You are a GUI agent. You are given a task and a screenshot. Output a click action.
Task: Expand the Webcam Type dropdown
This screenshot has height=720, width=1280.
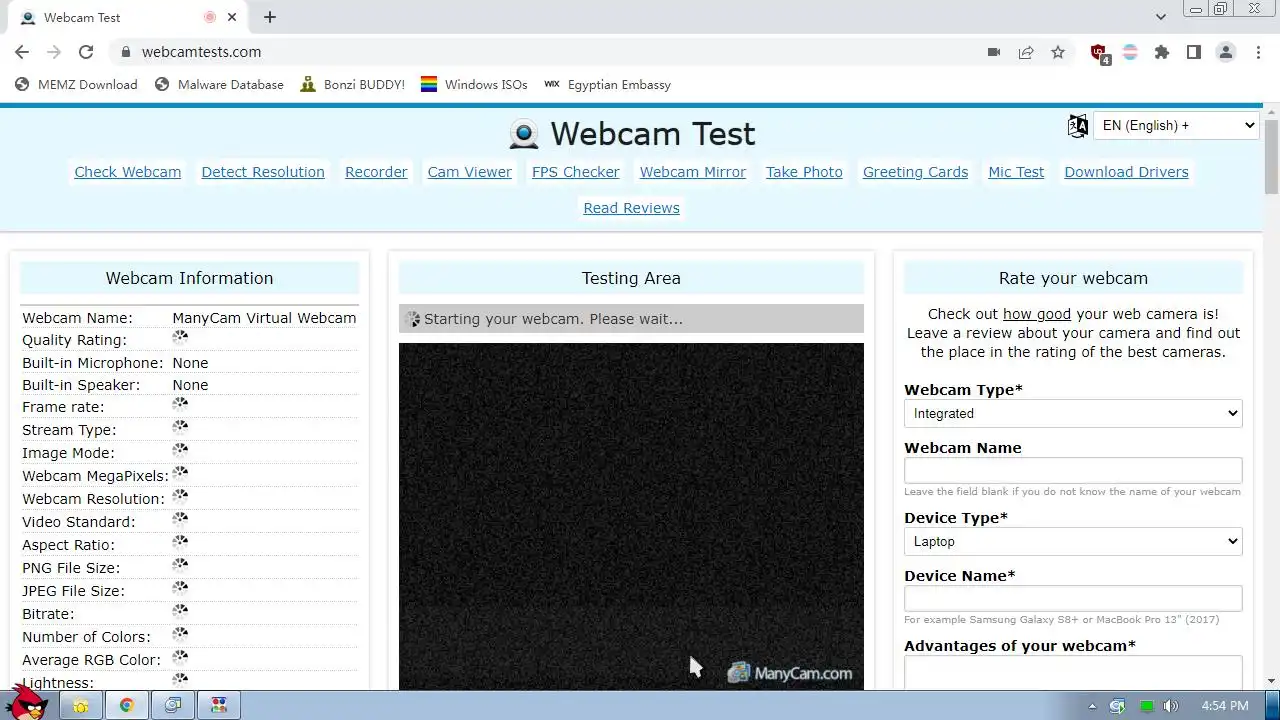coord(1073,413)
